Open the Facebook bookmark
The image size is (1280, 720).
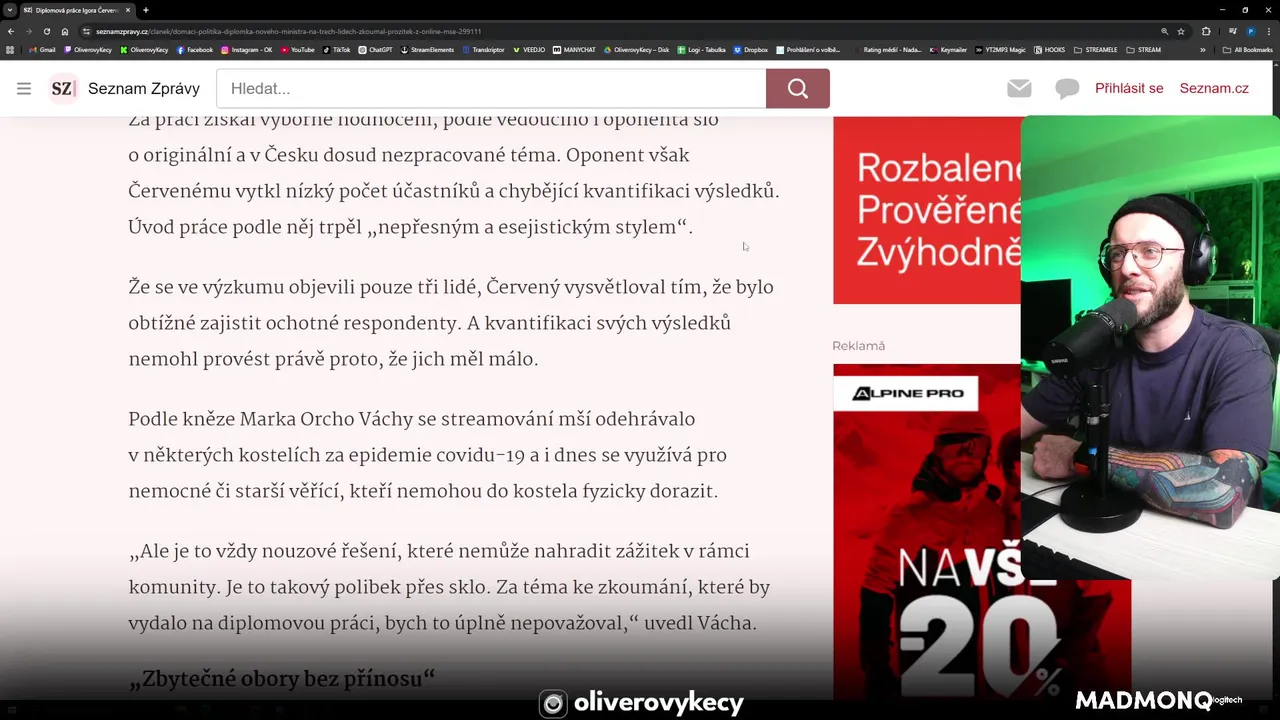click(195, 49)
